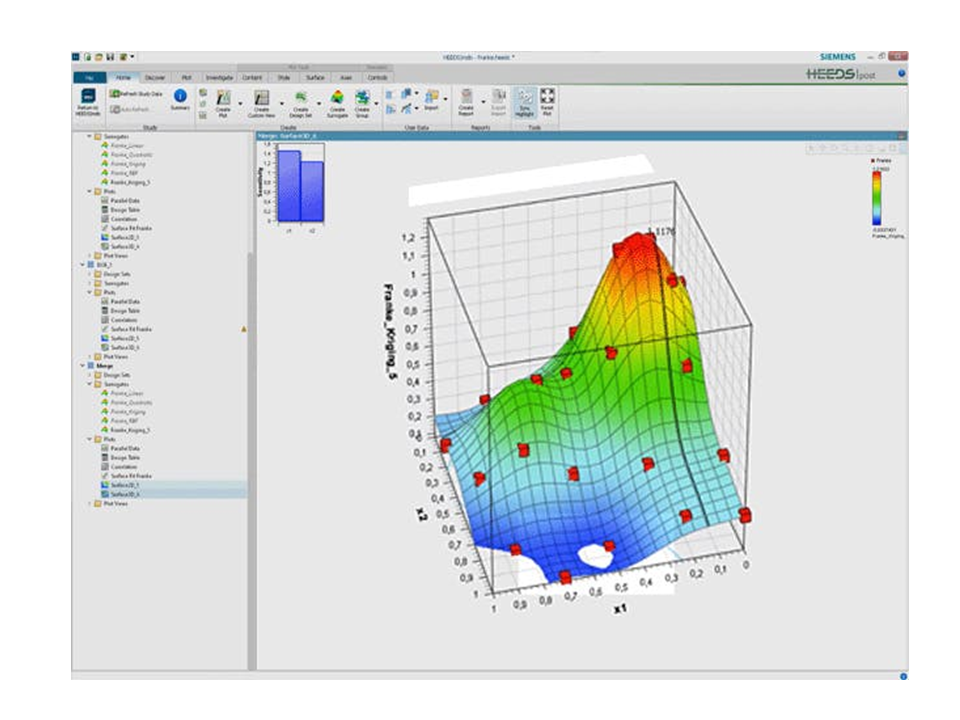Open the quick access toolbar customize dropdown

132,57
